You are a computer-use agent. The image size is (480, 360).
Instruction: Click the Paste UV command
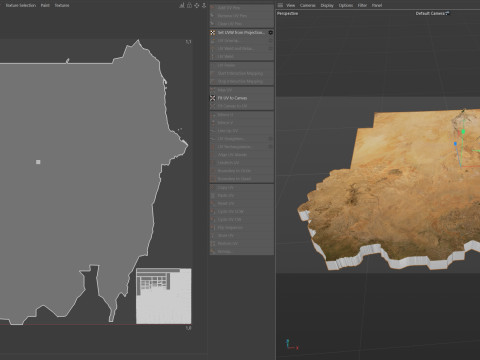pyautogui.click(x=242, y=196)
